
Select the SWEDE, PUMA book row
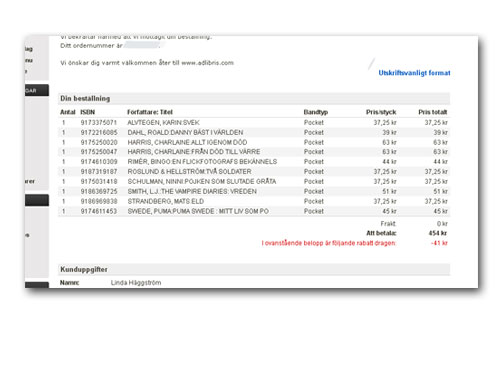pos(254,211)
